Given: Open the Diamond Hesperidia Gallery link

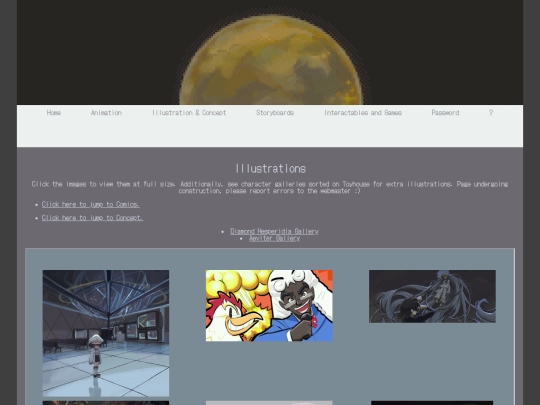Looking at the screenshot, I should pyautogui.click(x=274, y=231).
